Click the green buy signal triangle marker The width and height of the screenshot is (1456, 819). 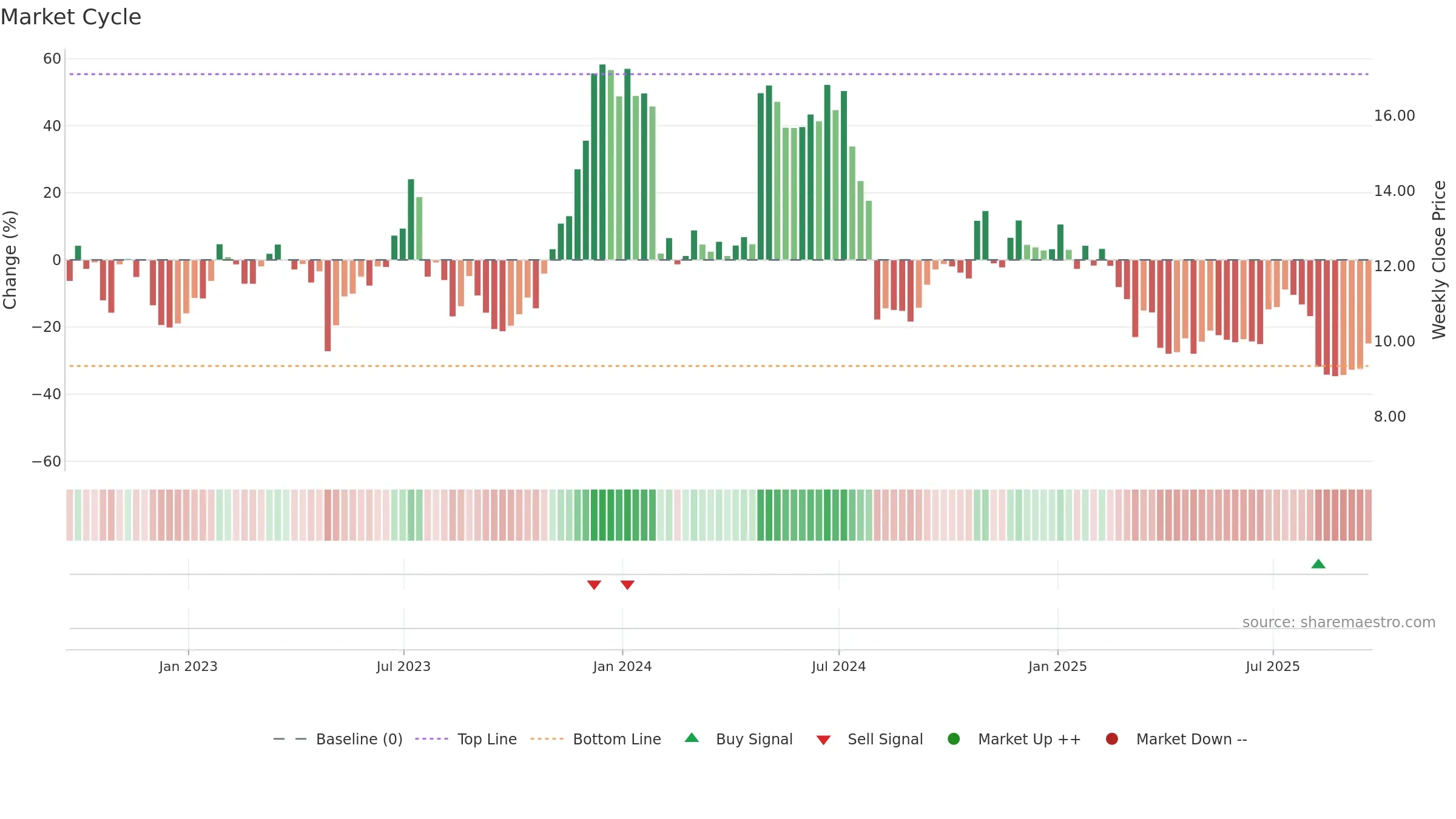click(1318, 564)
